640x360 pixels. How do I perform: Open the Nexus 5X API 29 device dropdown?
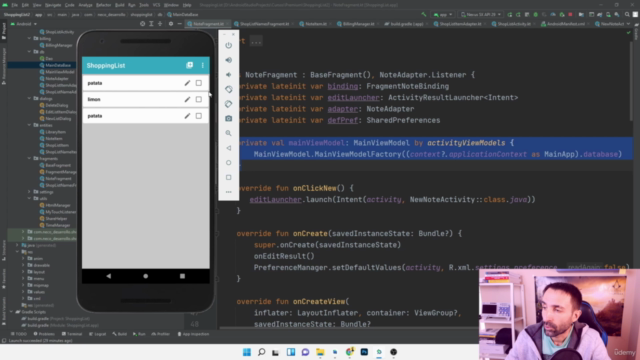coord(480,14)
